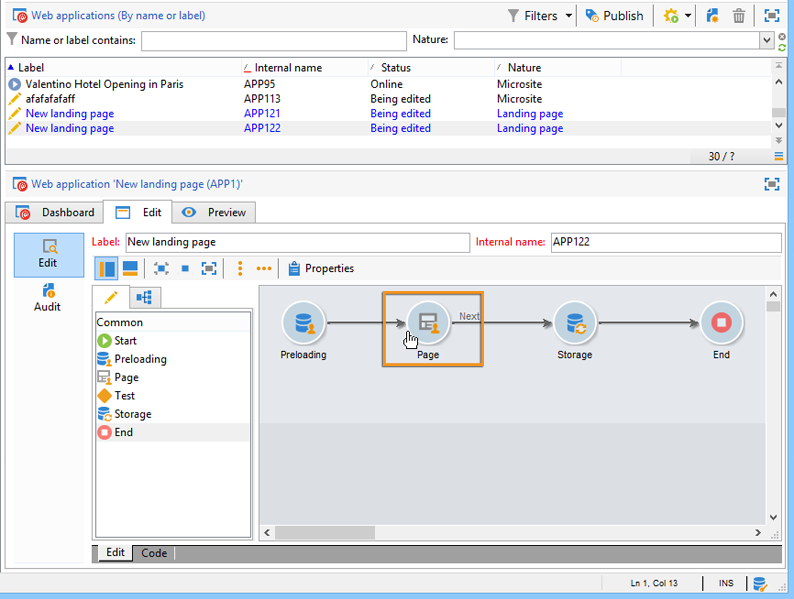The image size is (794, 599).
Task: Click the vertical dots alignment icon
Action: (240, 269)
